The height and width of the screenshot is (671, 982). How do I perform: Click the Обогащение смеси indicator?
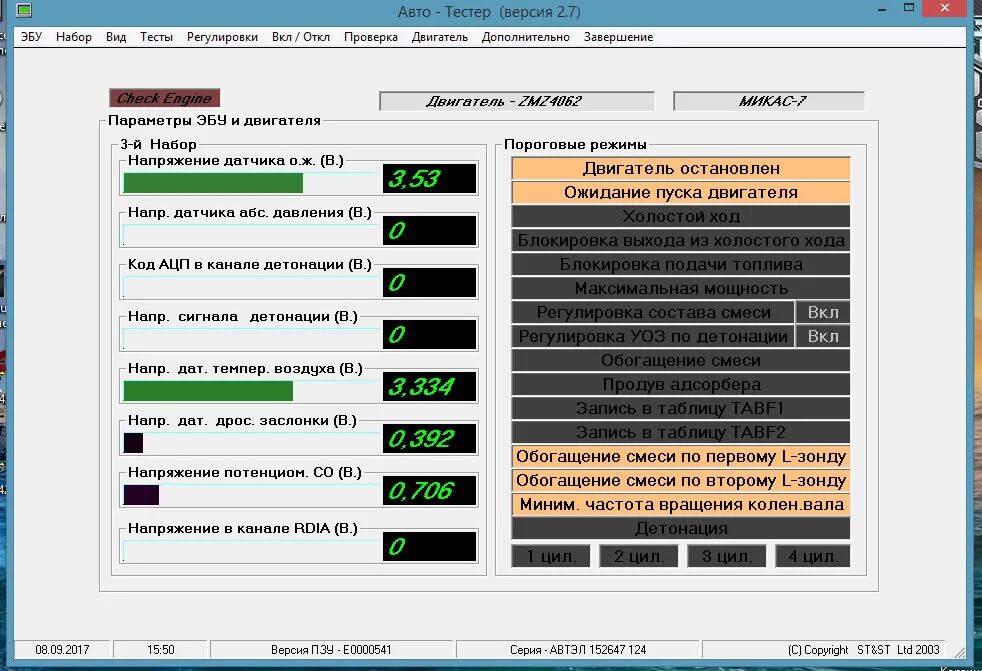[x=681, y=360]
